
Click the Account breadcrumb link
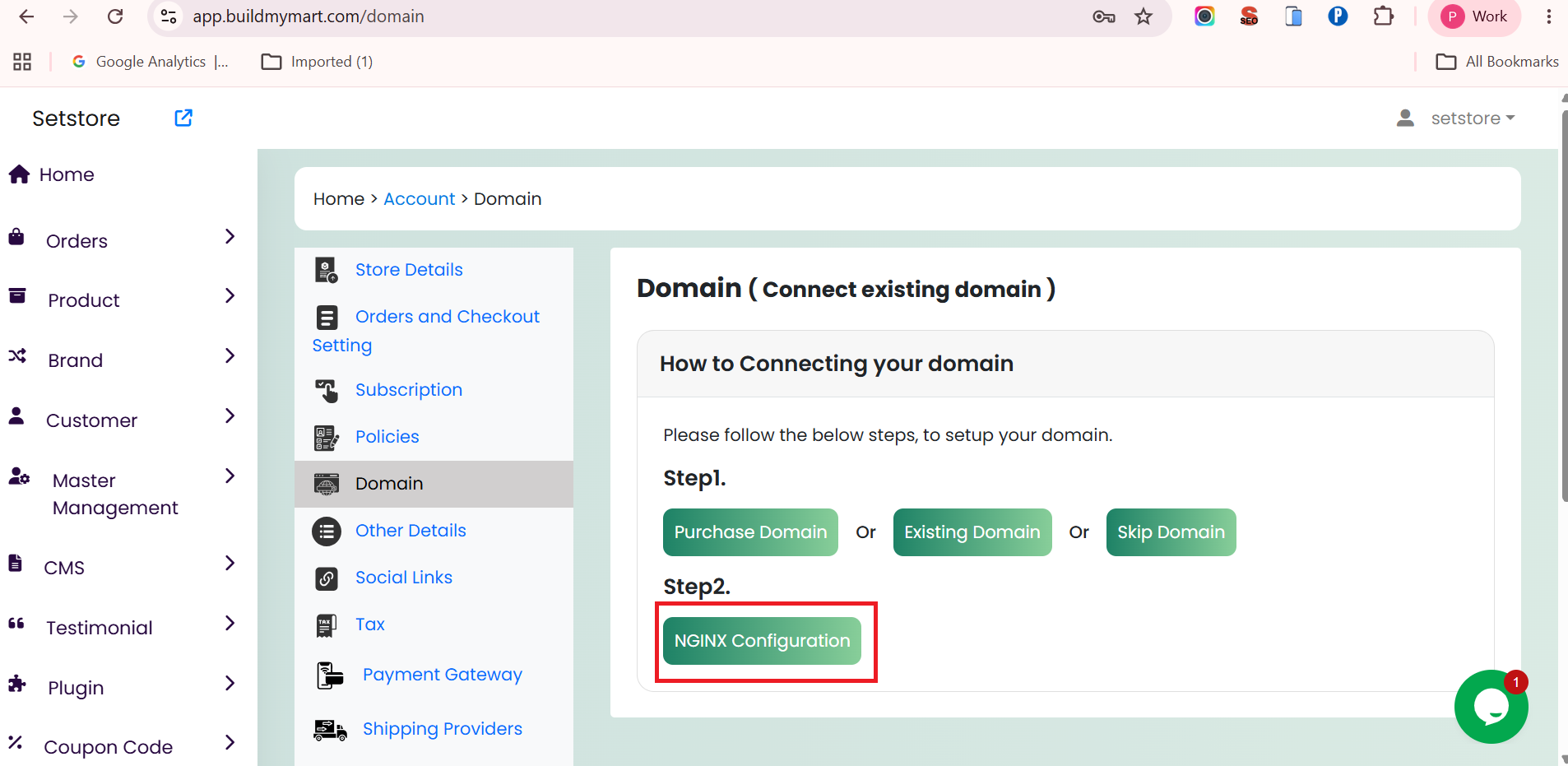pos(419,199)
